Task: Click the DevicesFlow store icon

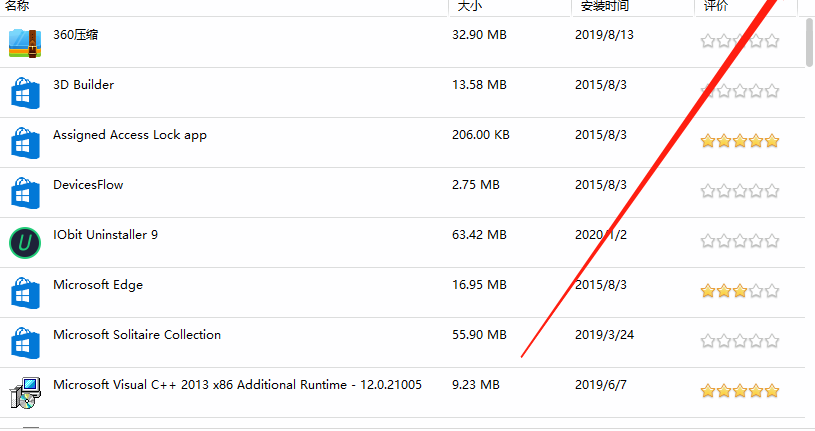Action: pyautogui.click(x=25, y=193)
